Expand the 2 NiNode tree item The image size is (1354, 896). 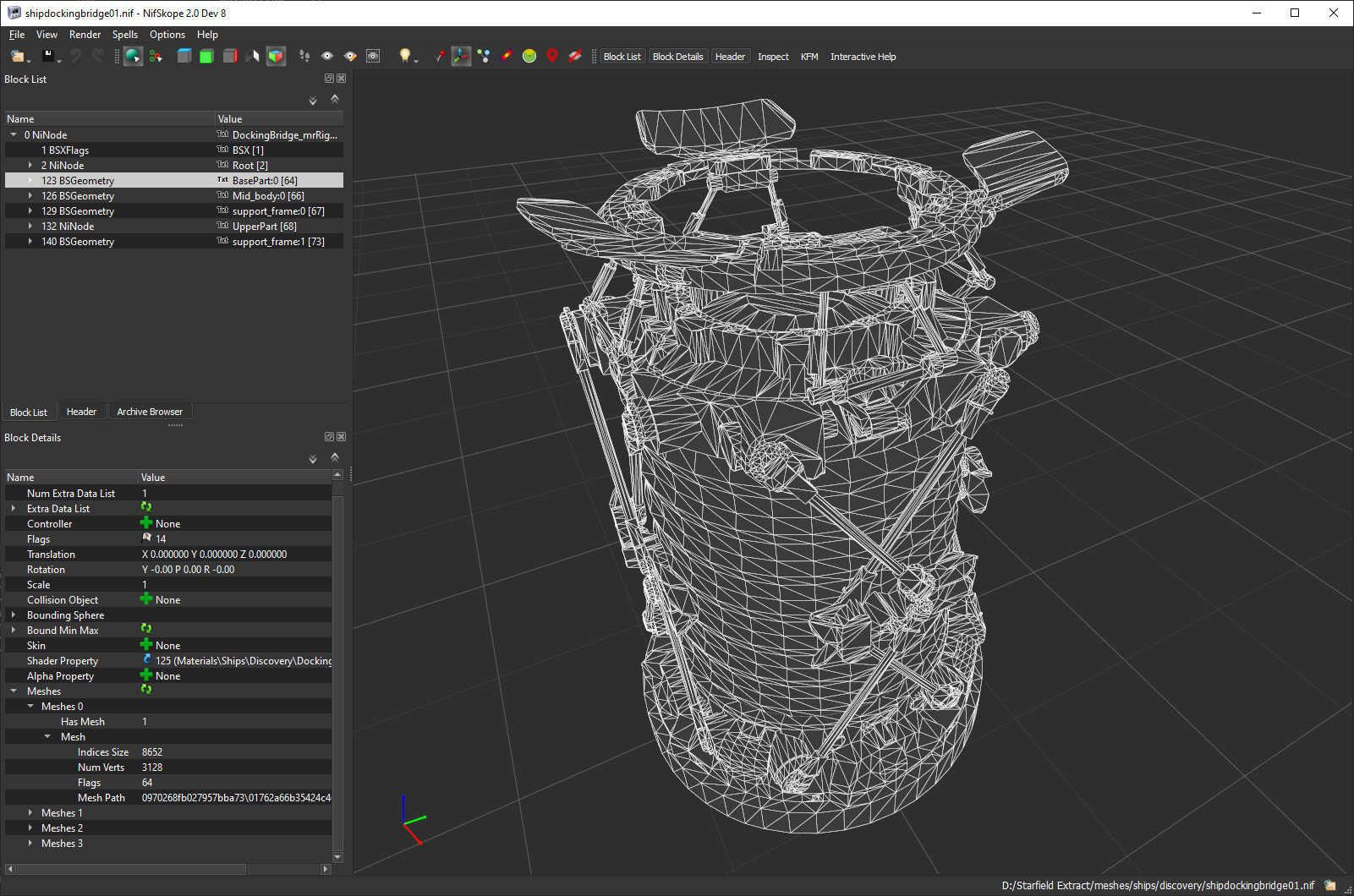[31, 165]
